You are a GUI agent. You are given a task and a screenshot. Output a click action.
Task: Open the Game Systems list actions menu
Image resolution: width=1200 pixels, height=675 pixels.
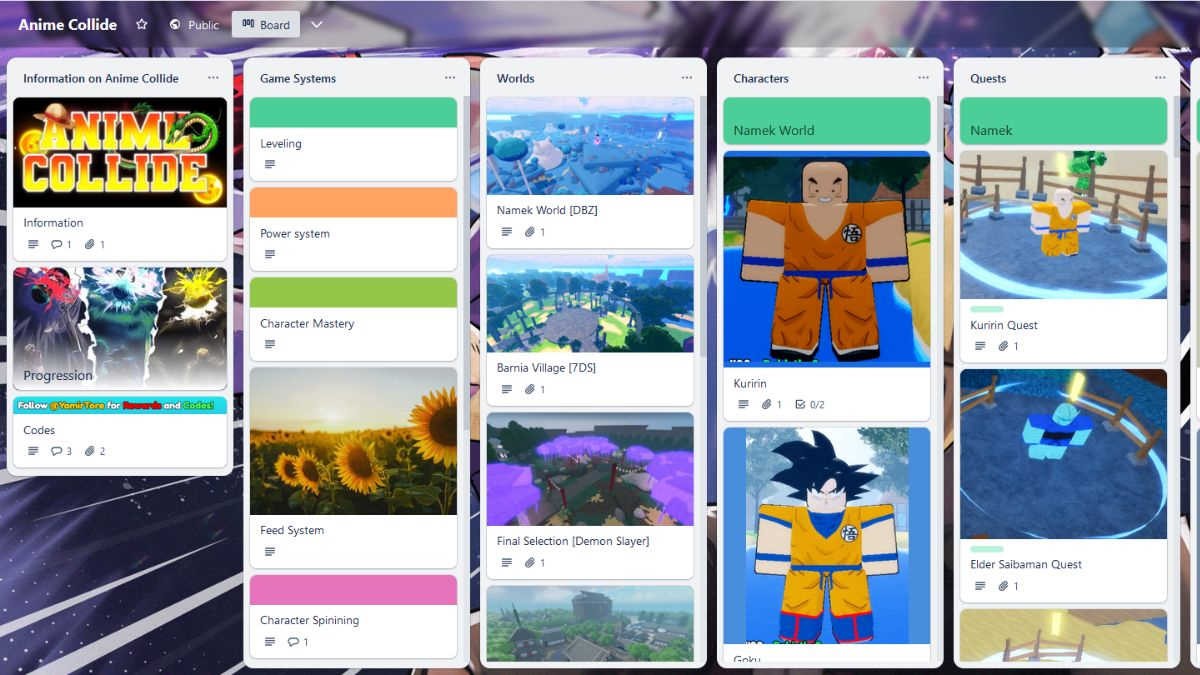tap(450, 78)
